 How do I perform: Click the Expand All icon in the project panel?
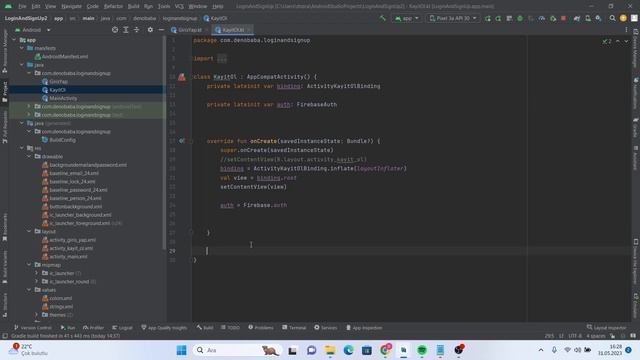click(126, 30)
